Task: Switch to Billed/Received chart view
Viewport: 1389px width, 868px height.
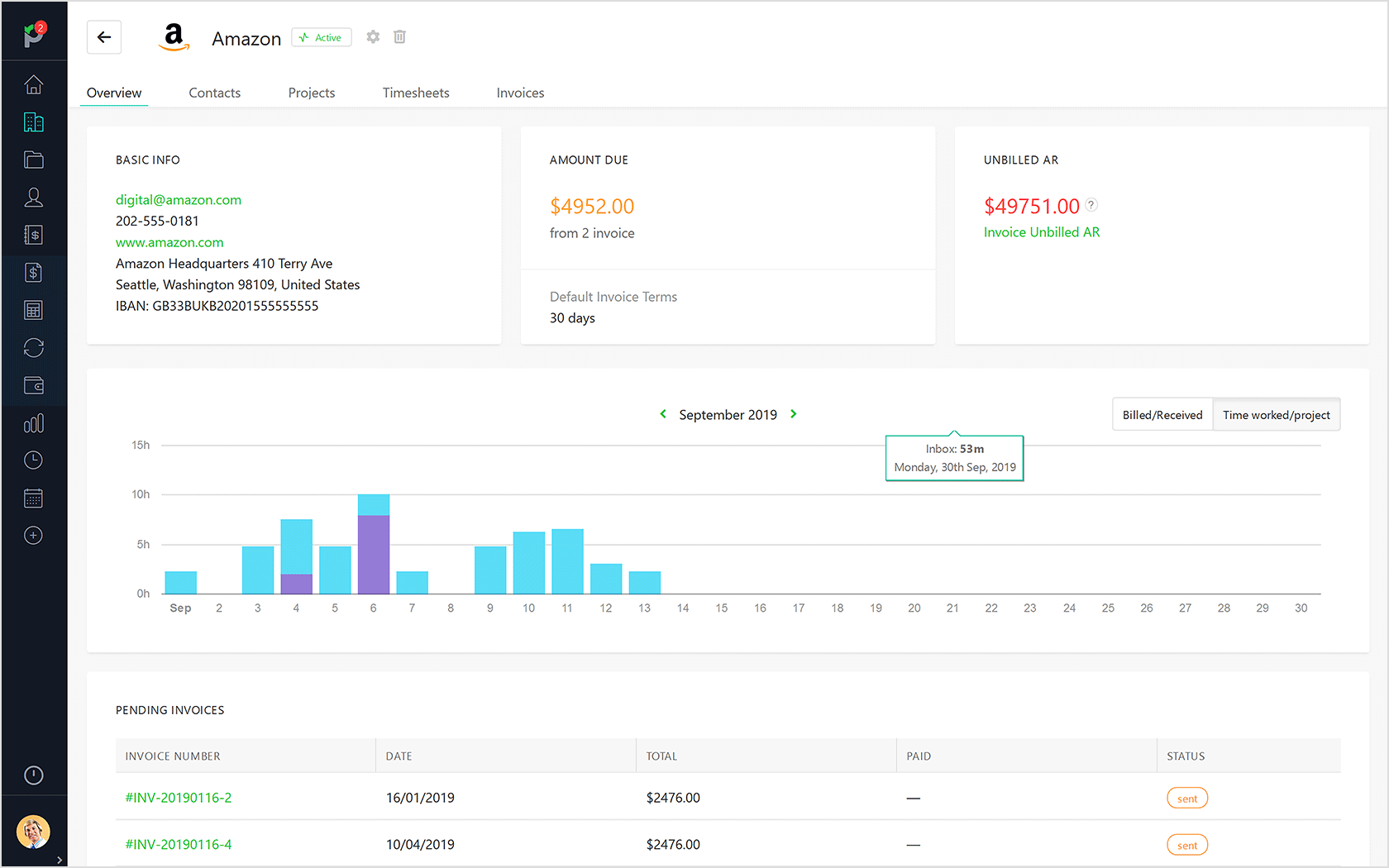Action: pos(1162,414)
